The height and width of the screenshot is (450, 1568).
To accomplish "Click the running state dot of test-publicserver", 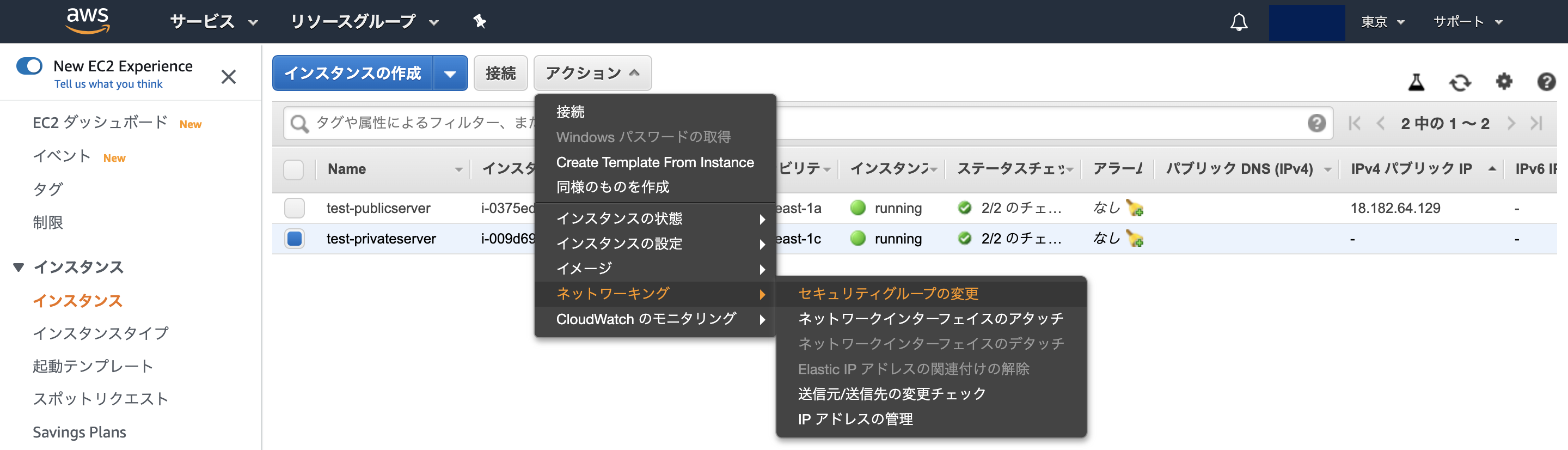I will 857,208.
